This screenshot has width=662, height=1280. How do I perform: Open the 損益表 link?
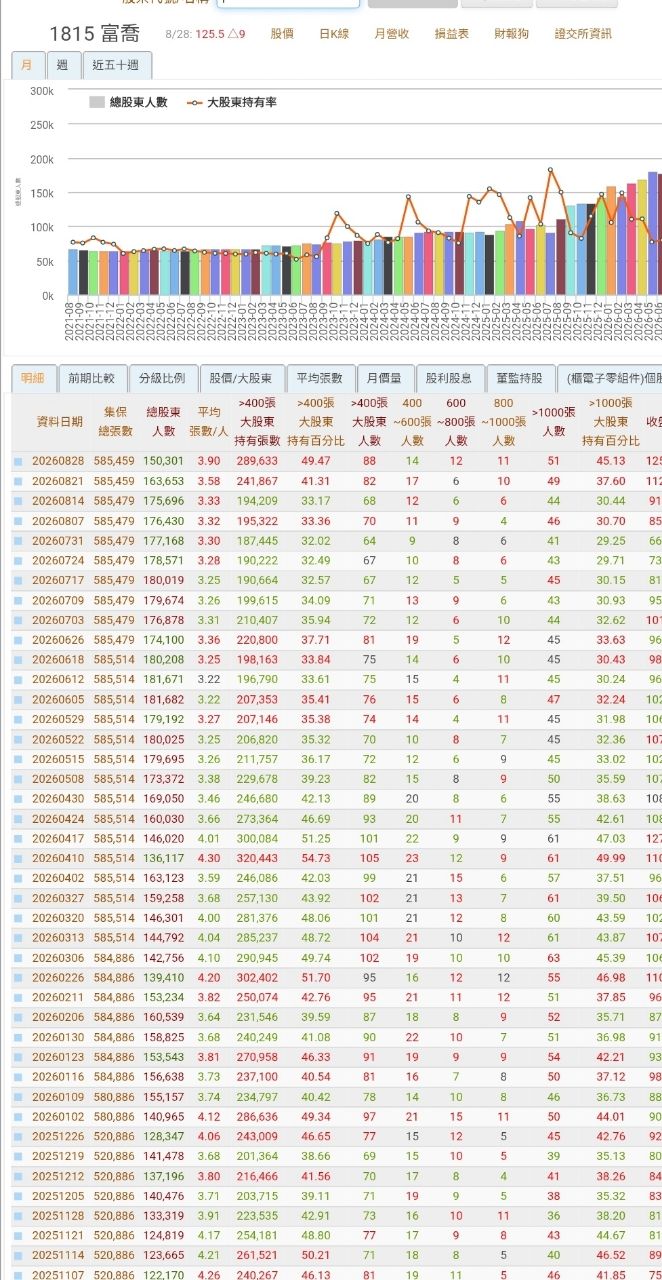click(x=451, y=34)
